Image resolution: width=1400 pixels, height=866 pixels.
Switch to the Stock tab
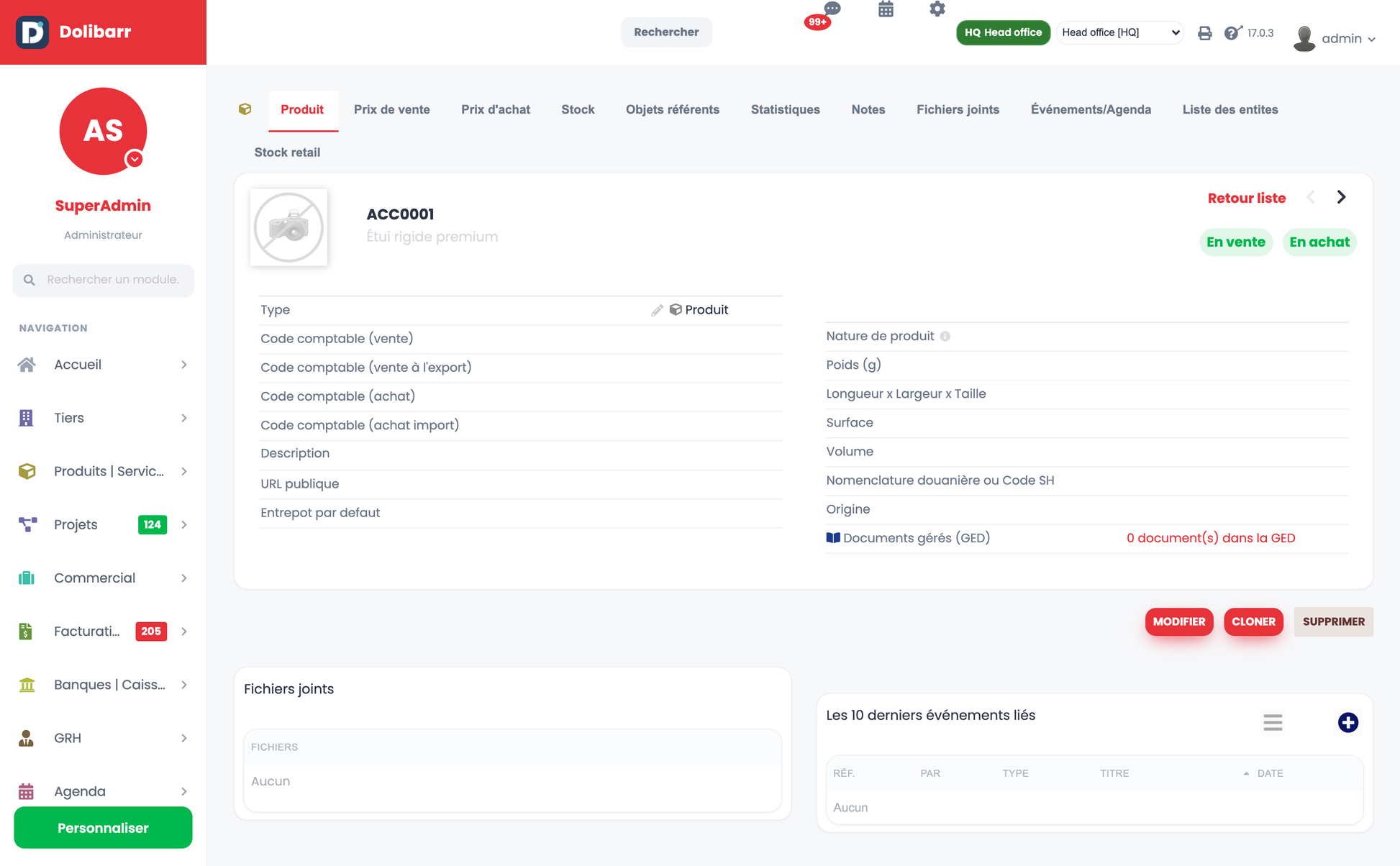pyautogui.click(x=578, y=109)
